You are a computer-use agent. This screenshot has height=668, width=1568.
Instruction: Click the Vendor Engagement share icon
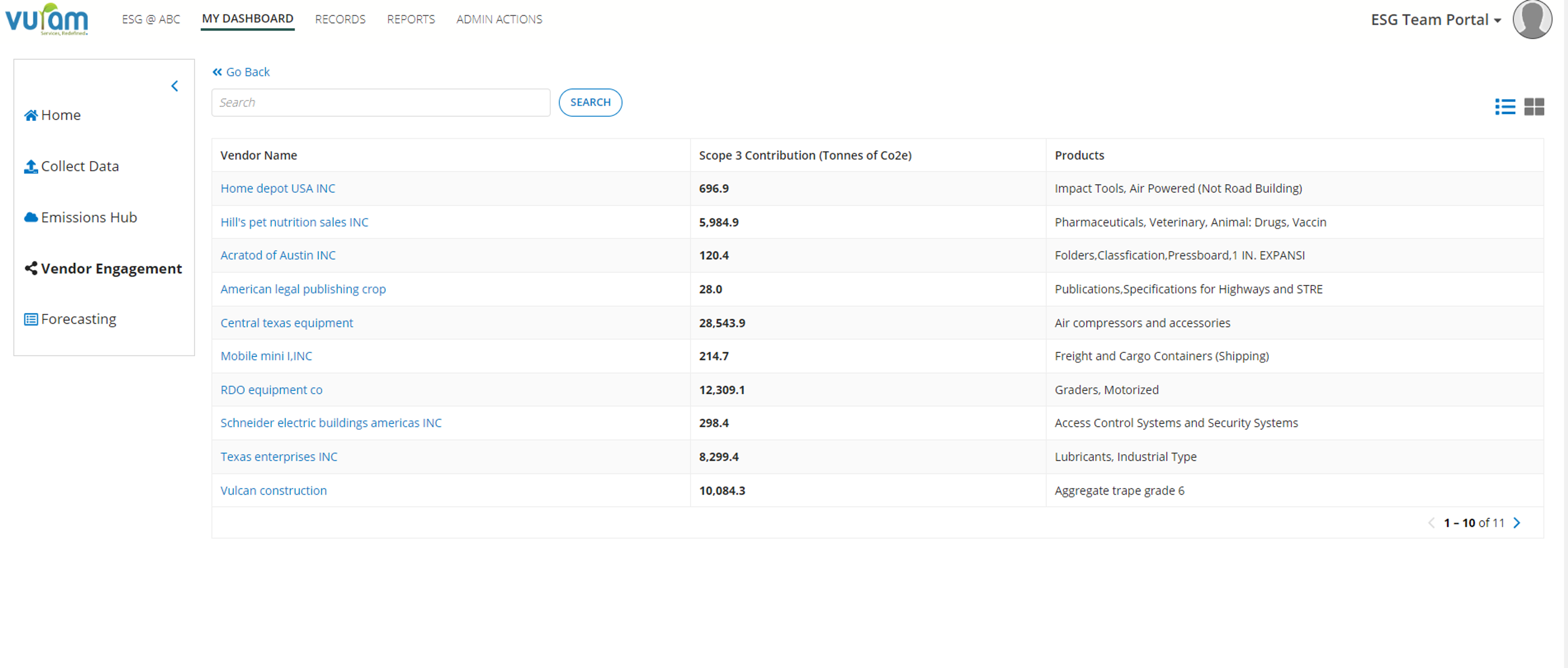31,268
